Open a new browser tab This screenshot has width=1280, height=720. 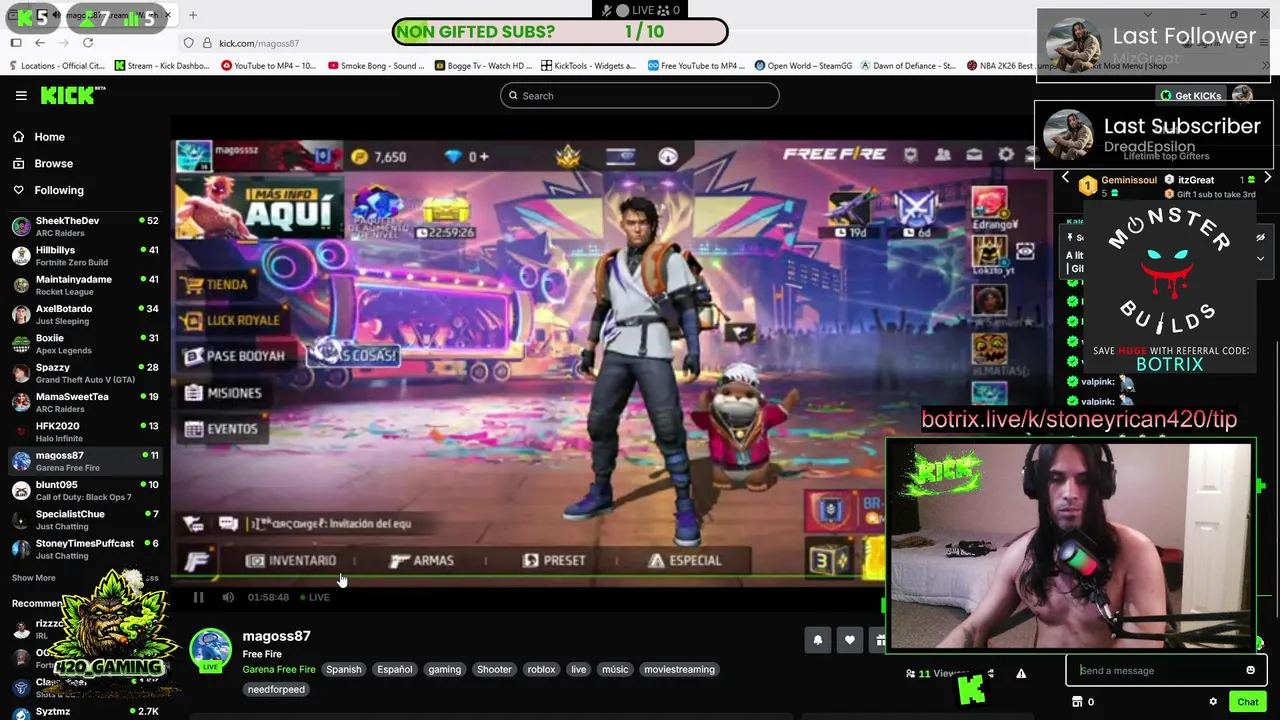pos(193,15)
